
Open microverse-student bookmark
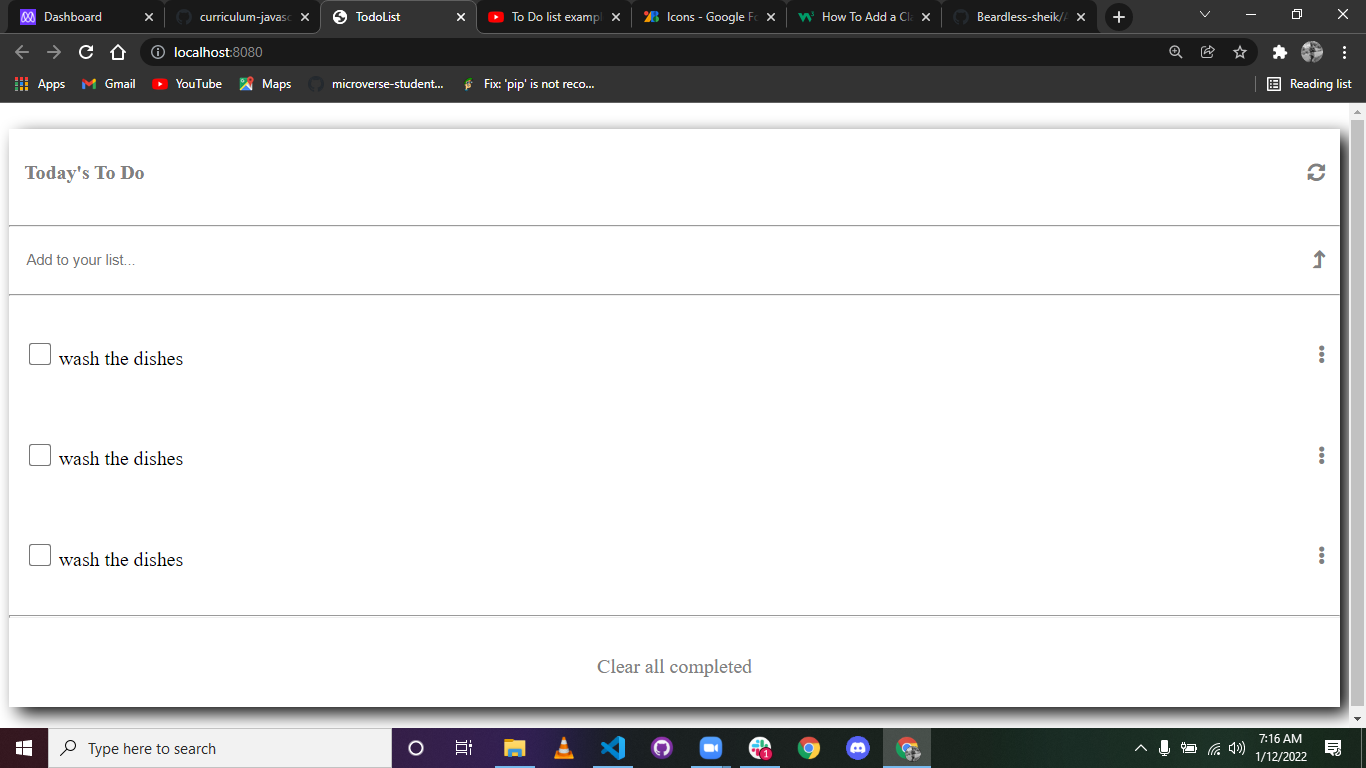click(376, 84)
